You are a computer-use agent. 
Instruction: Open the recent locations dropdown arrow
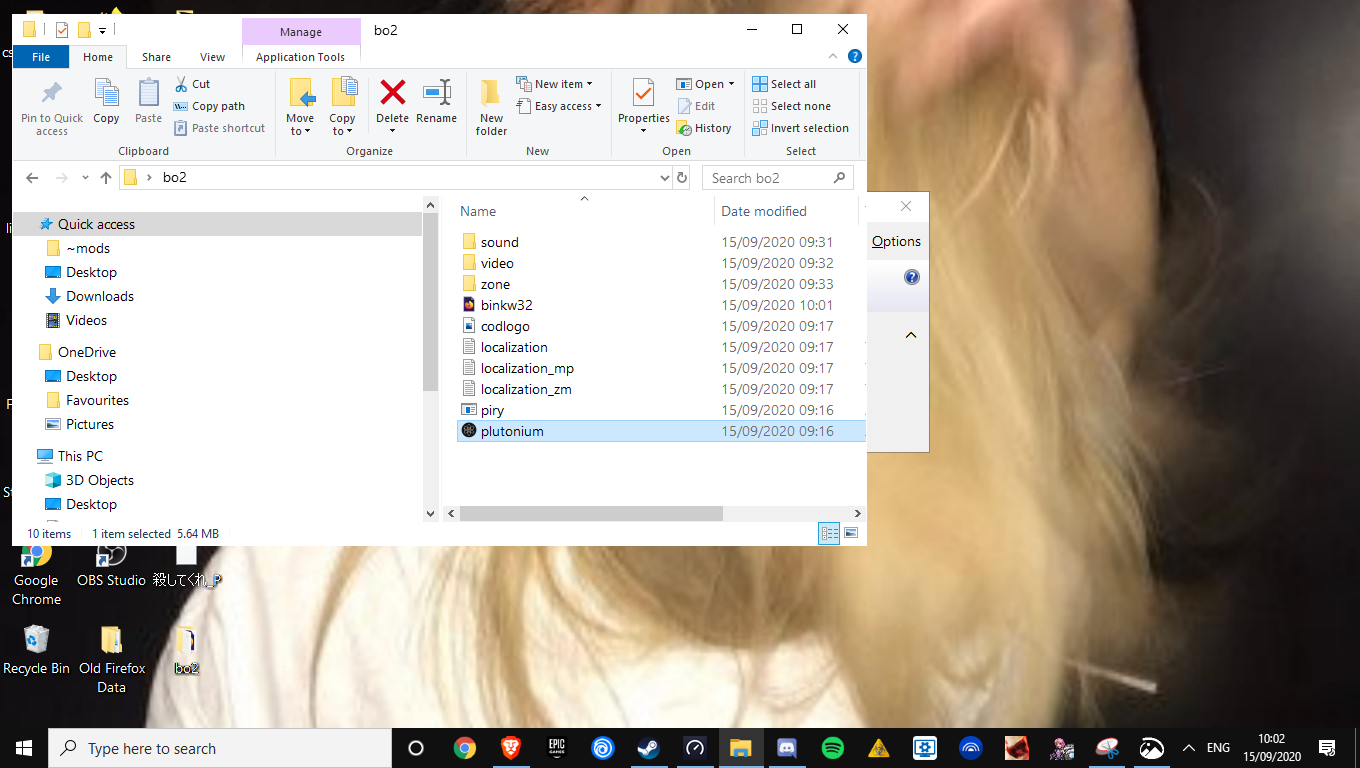pos(84,178)
